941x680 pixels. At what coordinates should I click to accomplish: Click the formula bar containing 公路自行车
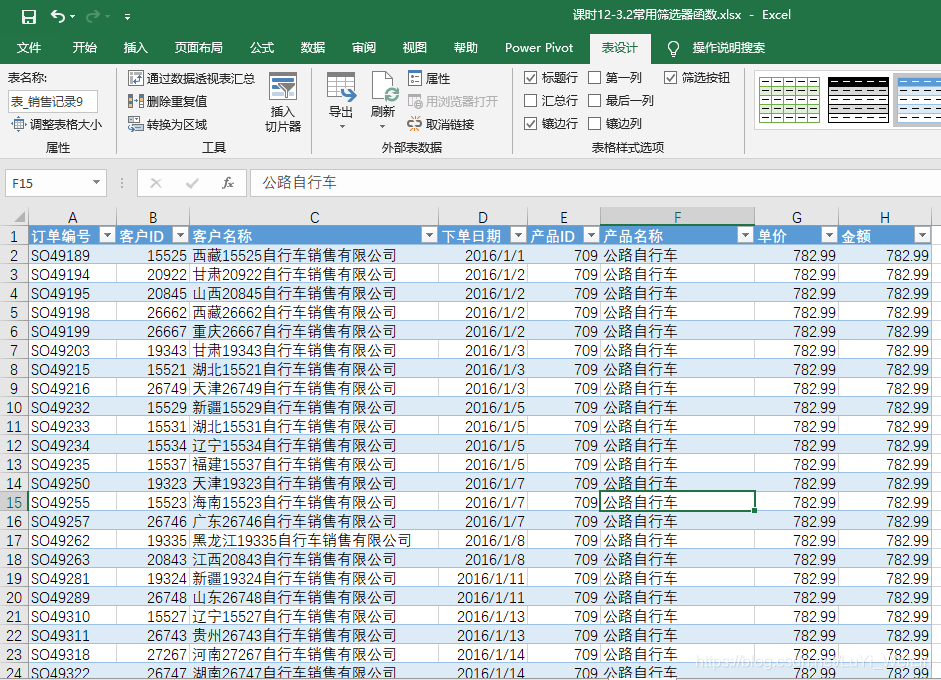(595, 183)
